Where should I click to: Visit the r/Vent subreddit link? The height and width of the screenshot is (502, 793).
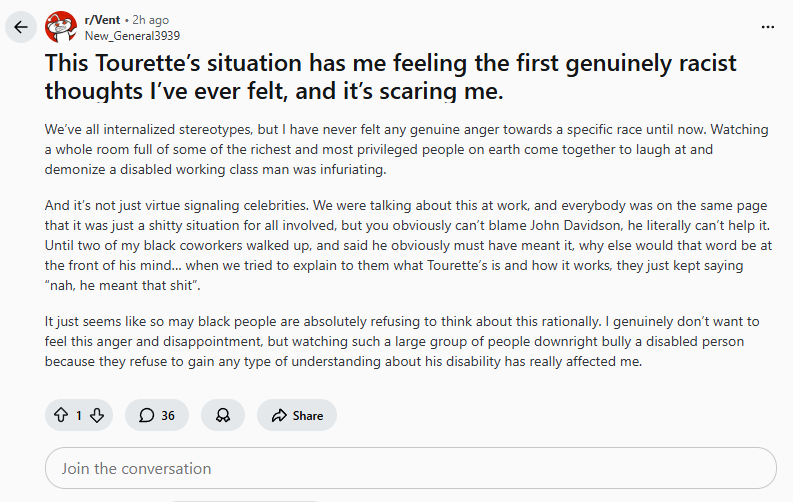point(102,20)
